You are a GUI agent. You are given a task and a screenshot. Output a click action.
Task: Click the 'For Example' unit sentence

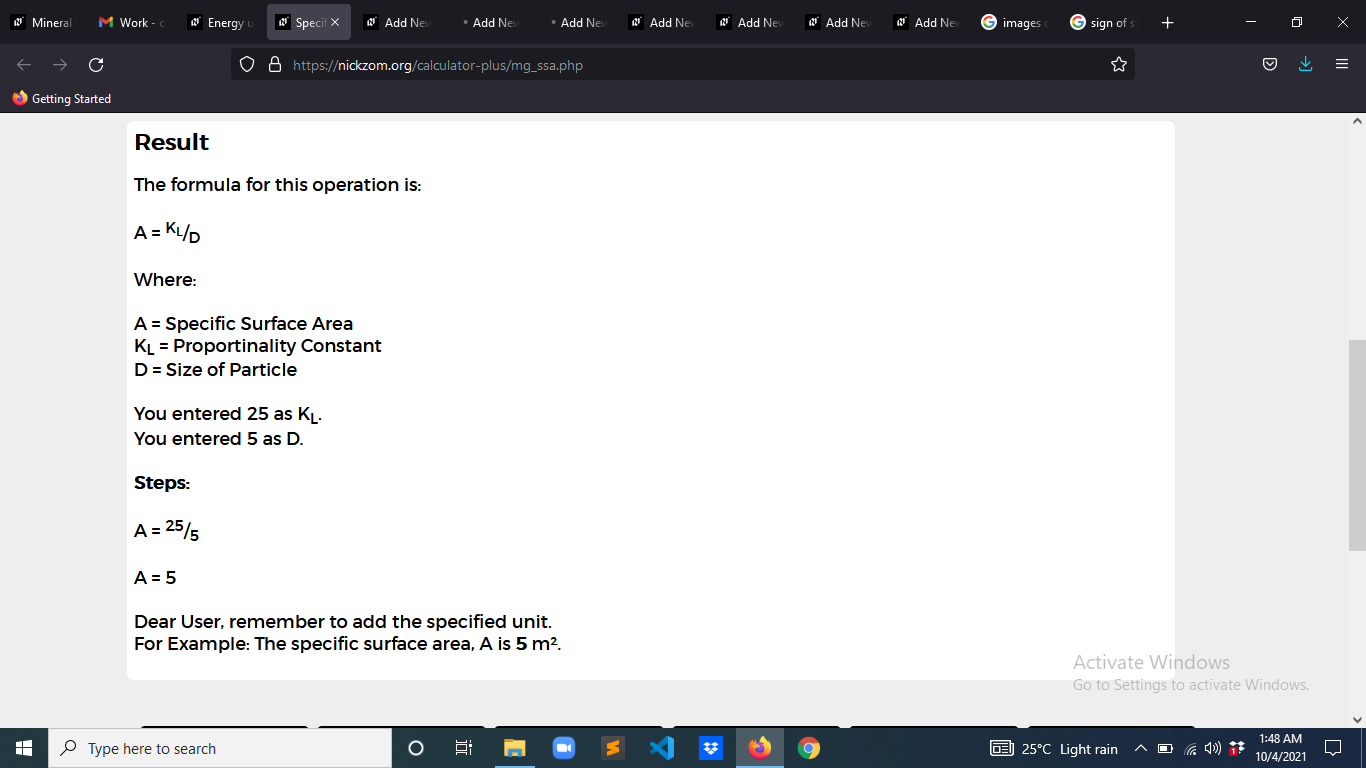tap(348, 644)
